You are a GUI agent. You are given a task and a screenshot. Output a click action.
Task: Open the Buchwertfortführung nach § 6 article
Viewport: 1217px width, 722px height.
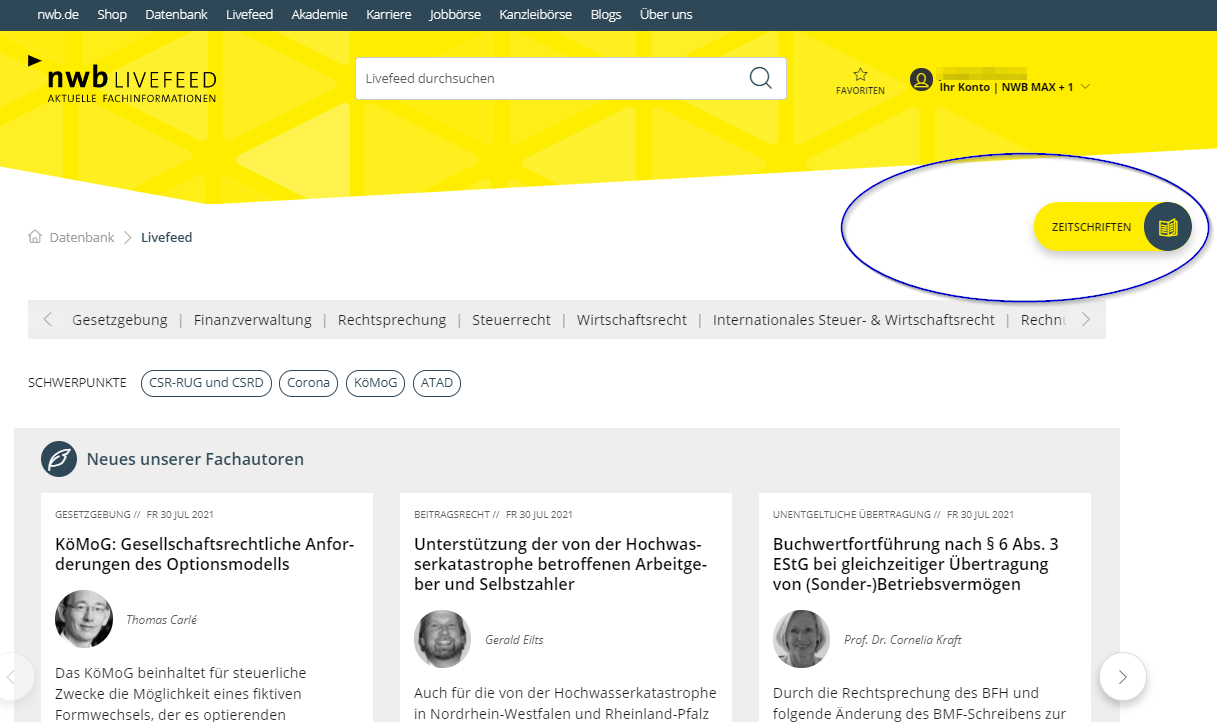coord(915,564)
